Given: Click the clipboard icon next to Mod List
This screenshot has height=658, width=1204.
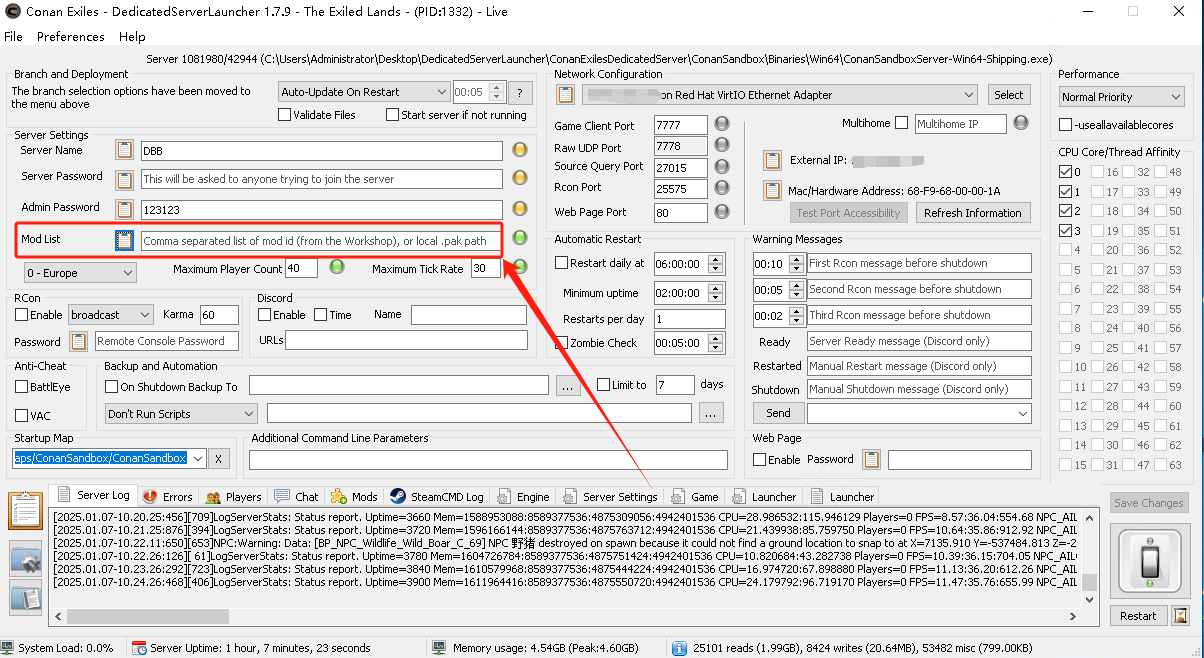Looking at the screenshot, I should point(124,240).
